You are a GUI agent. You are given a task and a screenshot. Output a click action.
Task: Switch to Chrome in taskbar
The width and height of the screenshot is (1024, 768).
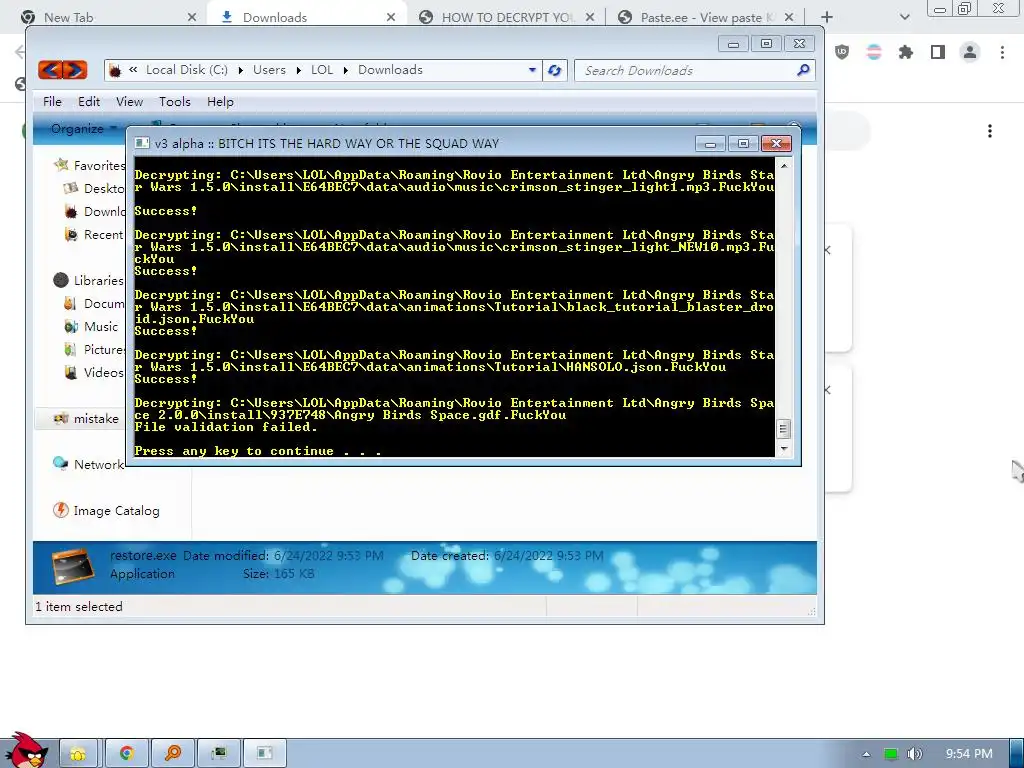(x=127, y=754)
